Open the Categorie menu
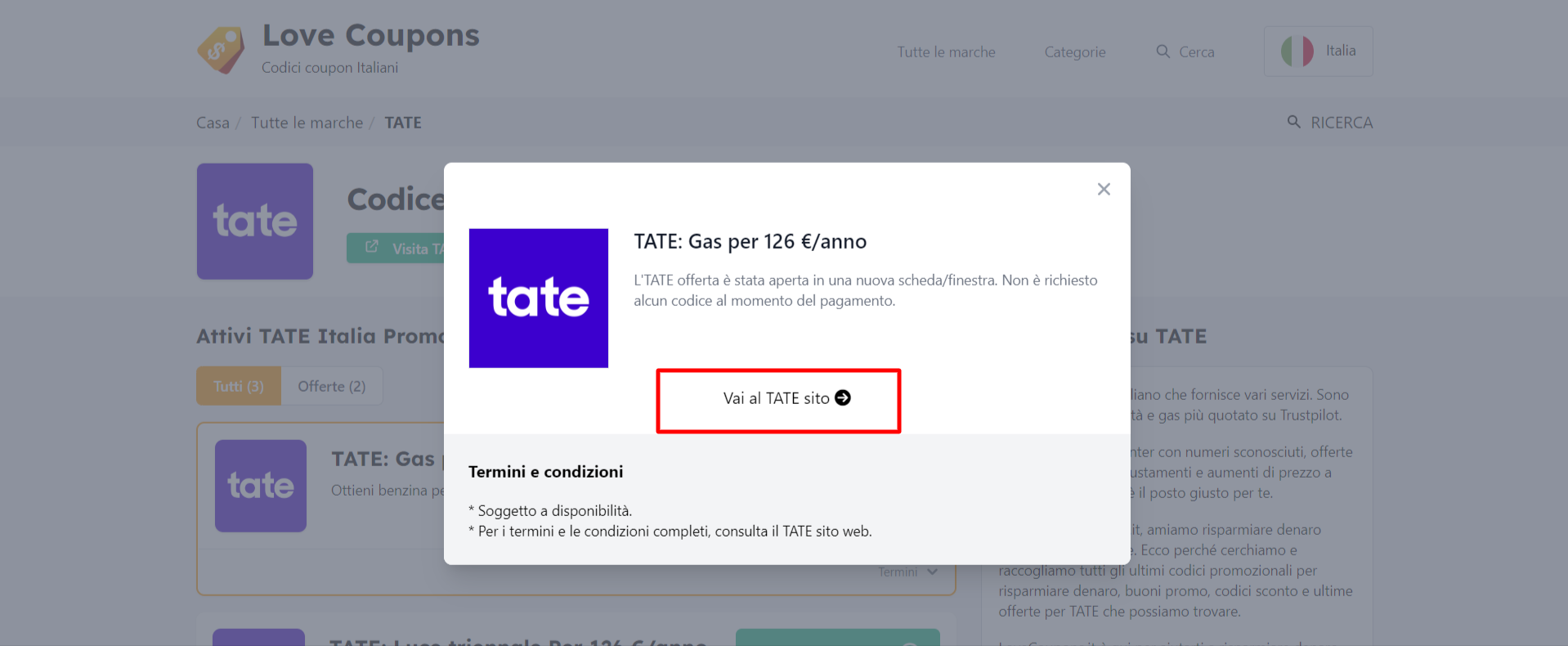Viewport: 1568px width, 646px height. [x=1075, y=52]
